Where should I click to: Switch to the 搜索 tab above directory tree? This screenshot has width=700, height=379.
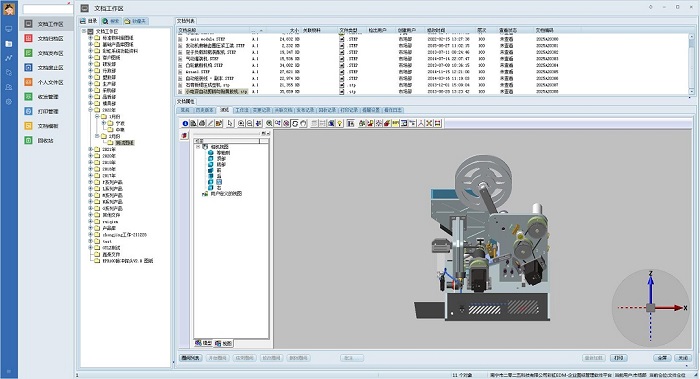click(111, 21)
